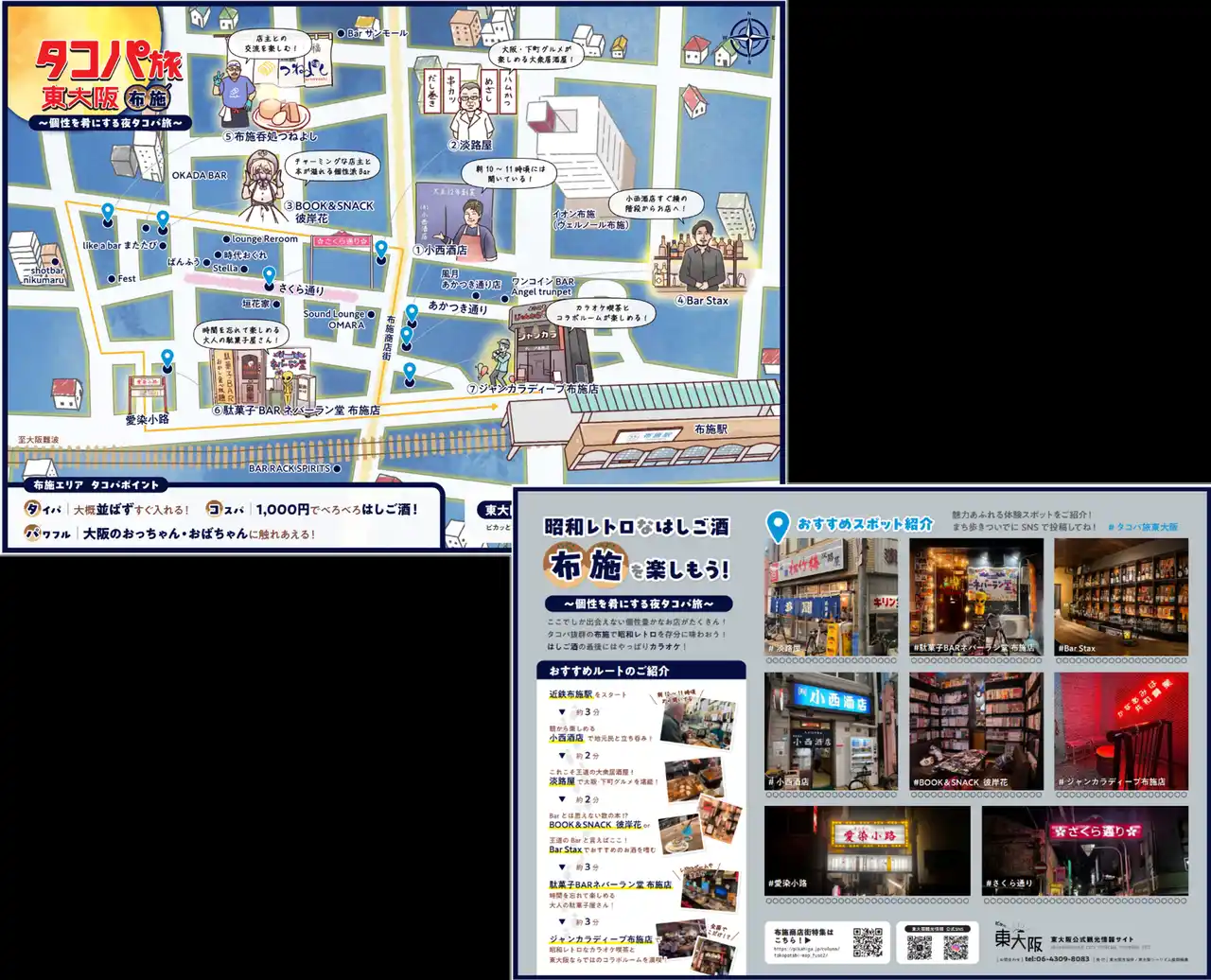Viewport: 1211px width, 980px height.
Task: Click the 近鉄布施駅 route starting point text
Action: 570,694
